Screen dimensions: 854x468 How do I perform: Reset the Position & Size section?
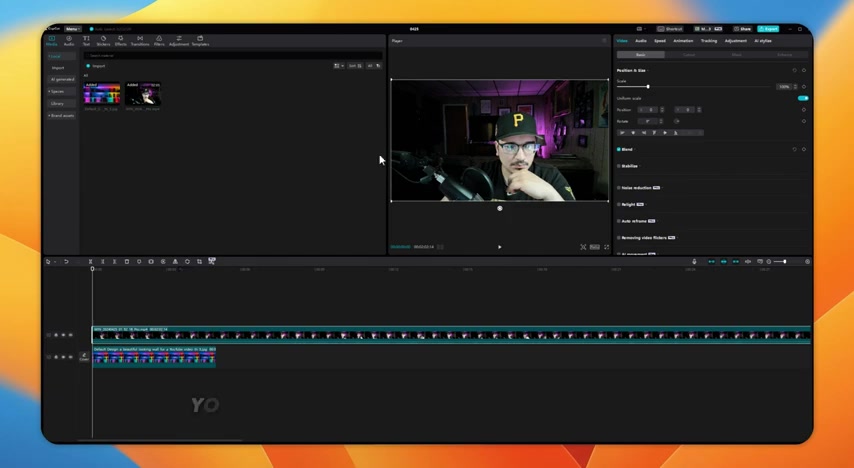click(x=794, y=70)
